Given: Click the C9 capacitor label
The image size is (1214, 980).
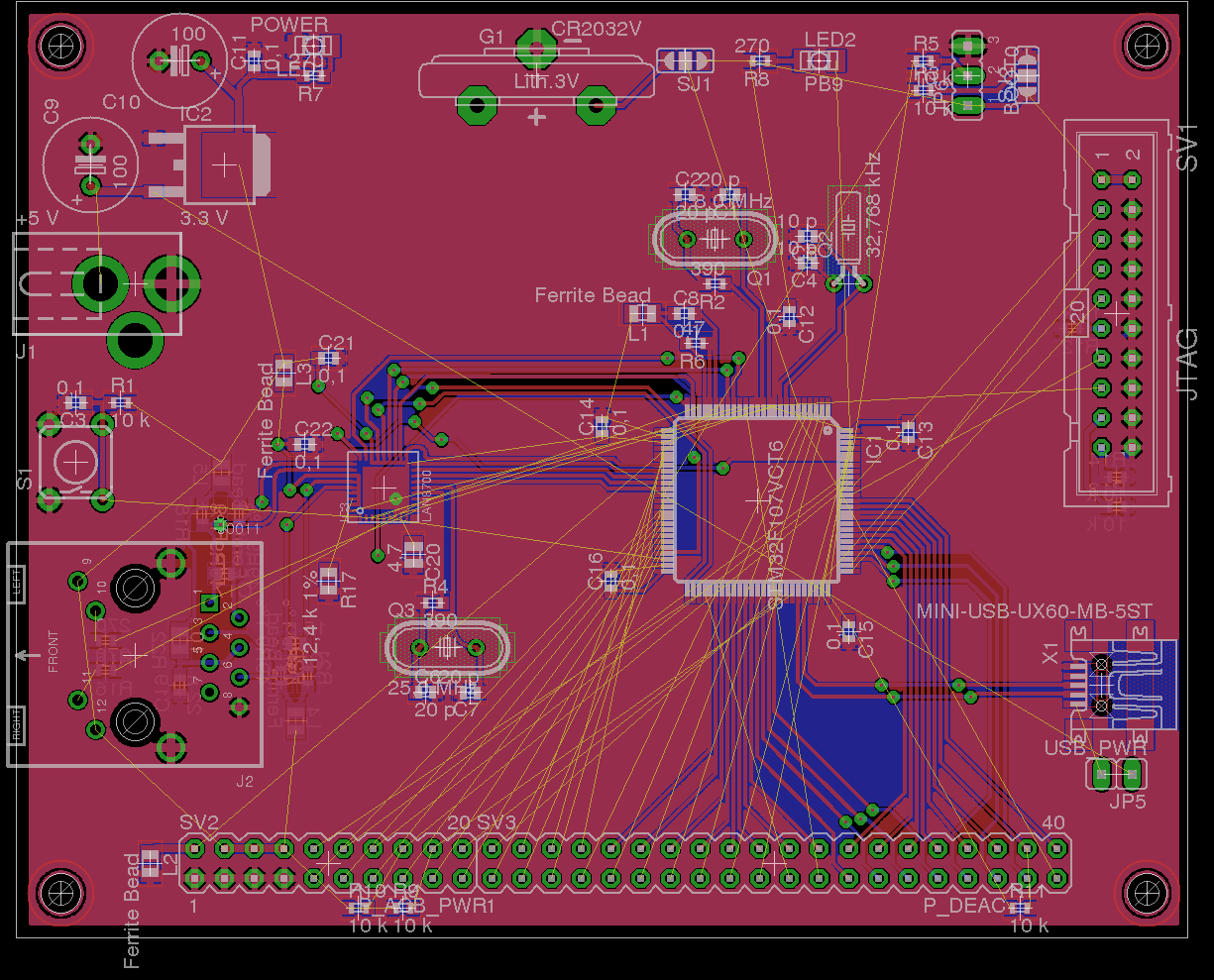Looking at the screenshot, I should [52, 111].
